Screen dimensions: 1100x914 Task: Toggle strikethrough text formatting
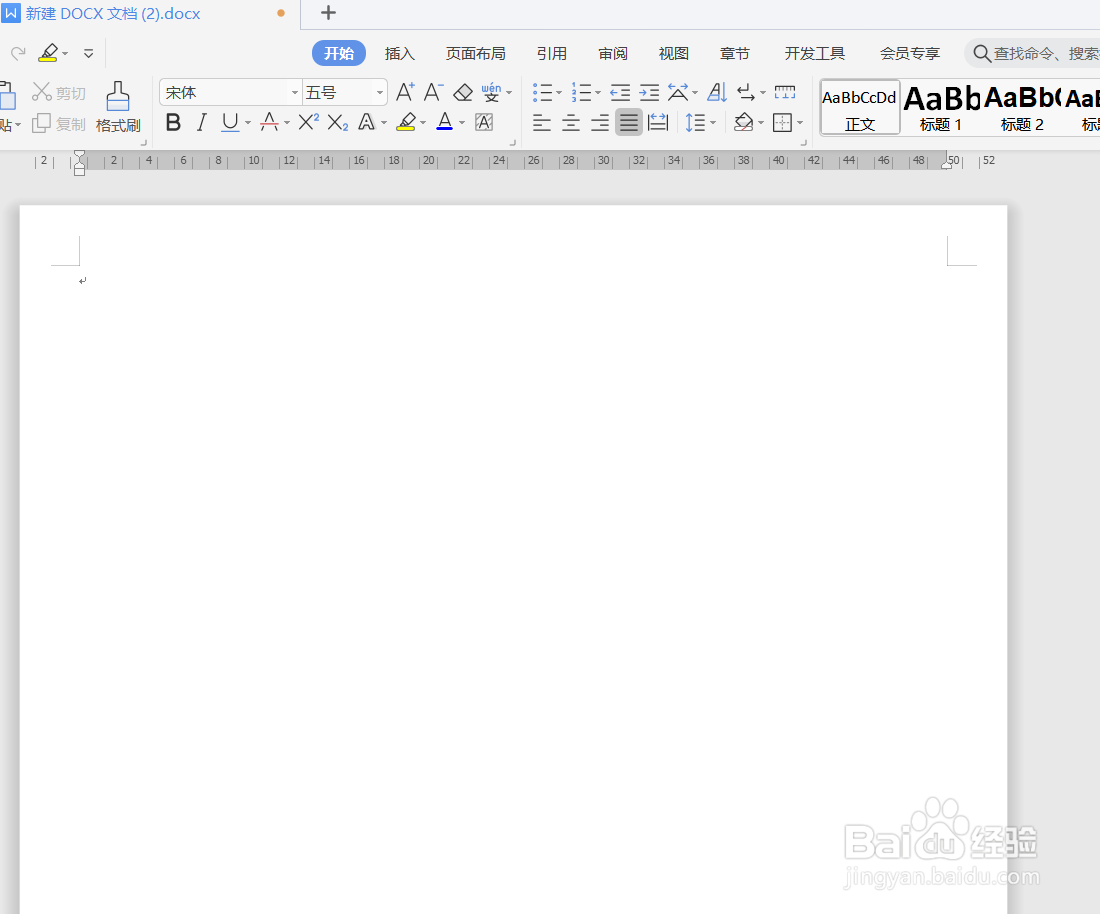tap(269, 123)
